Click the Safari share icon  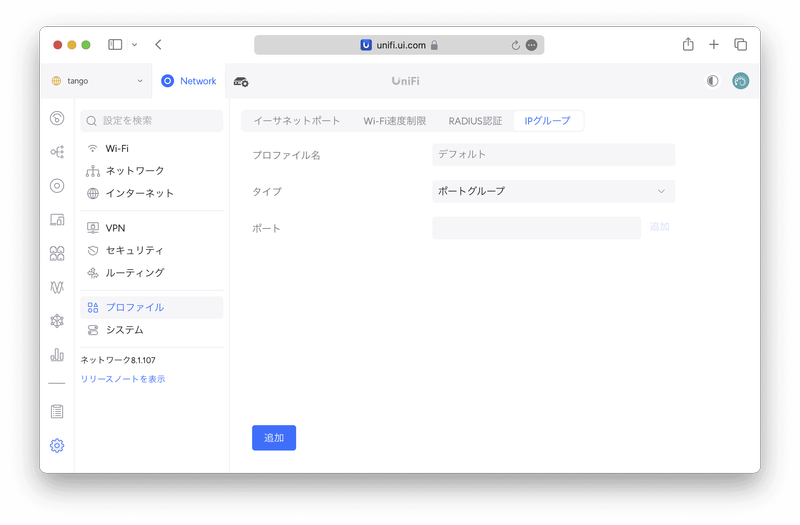point(688,45)
